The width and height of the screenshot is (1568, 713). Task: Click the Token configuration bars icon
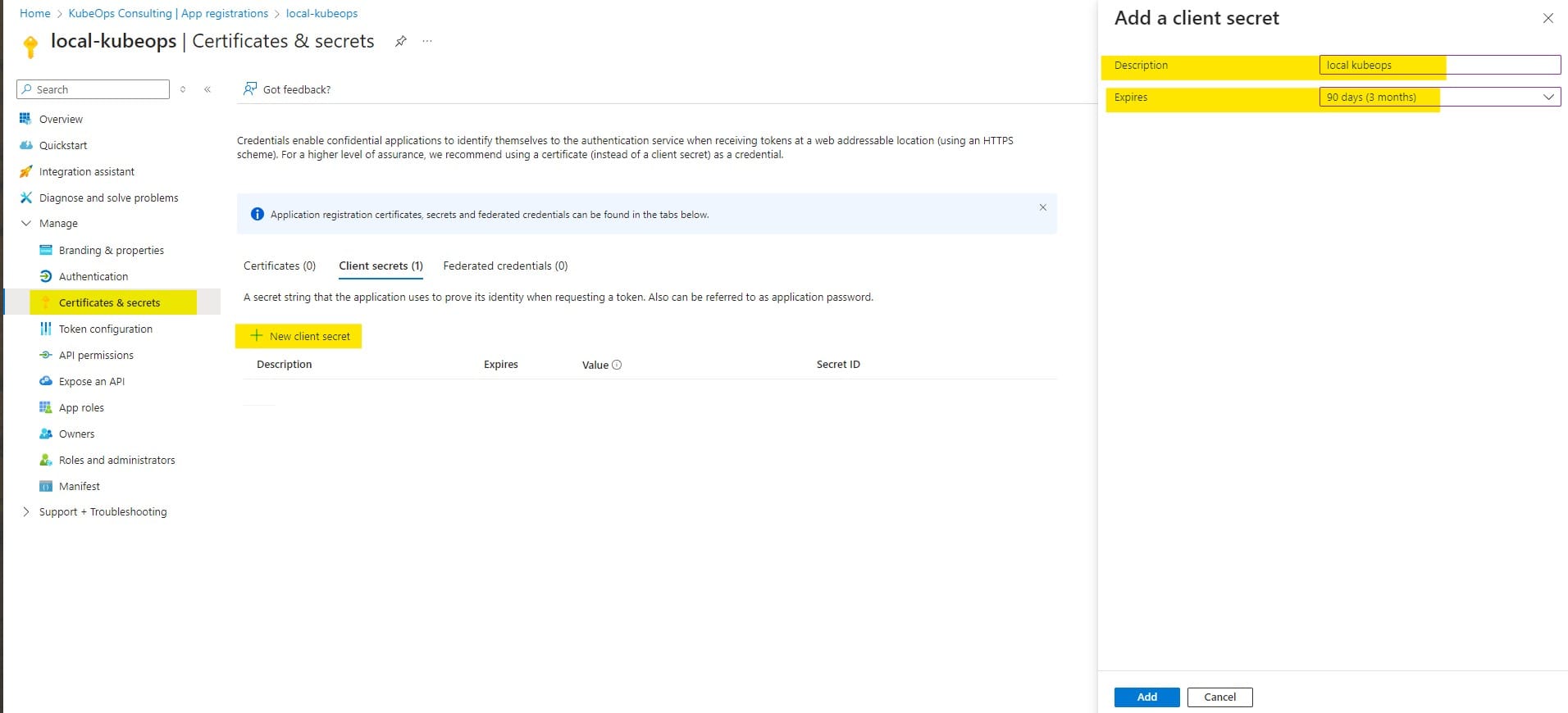pyautogui.click(x=46, y=329)
